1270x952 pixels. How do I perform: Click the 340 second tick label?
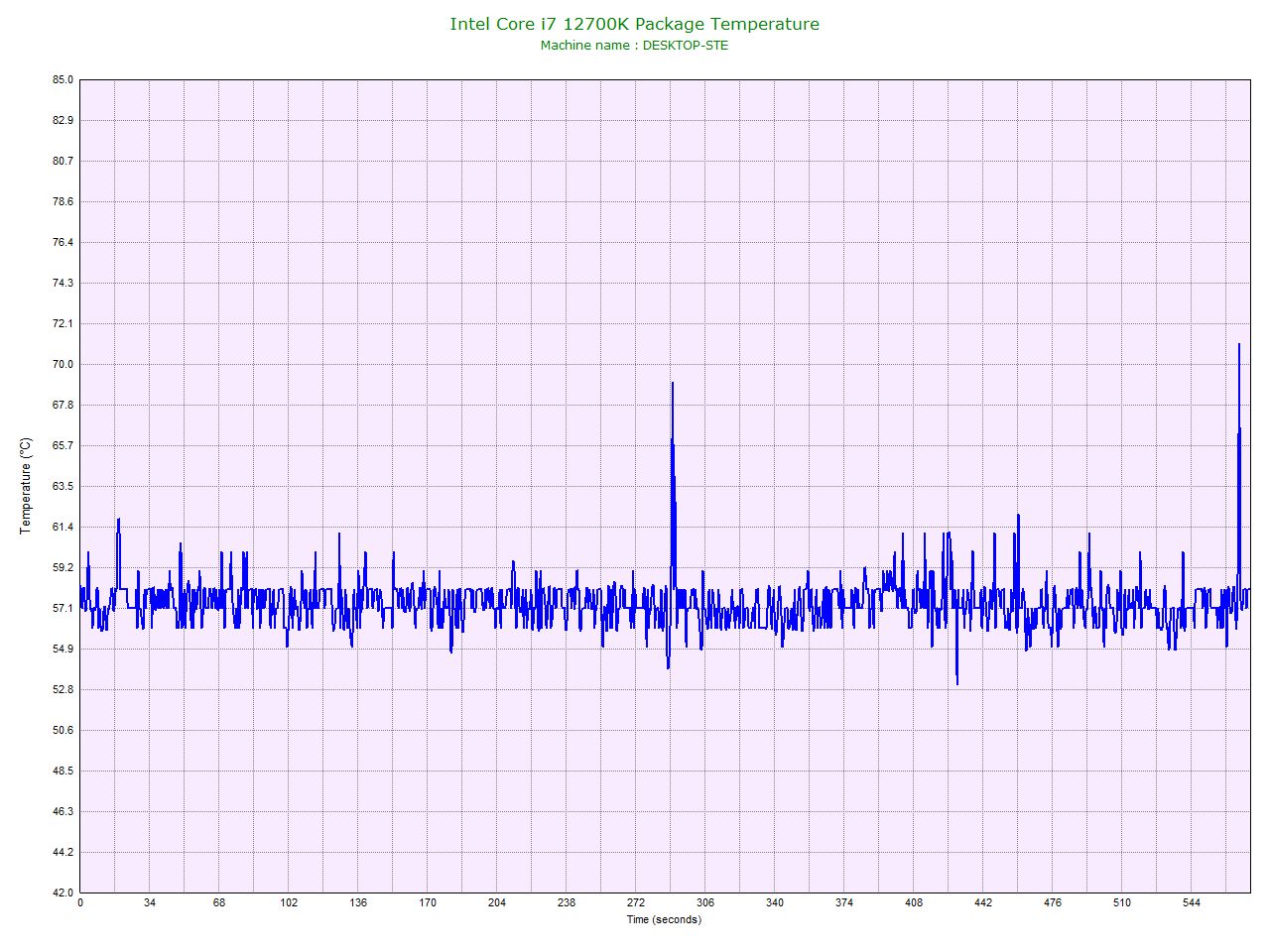point(775,902)
